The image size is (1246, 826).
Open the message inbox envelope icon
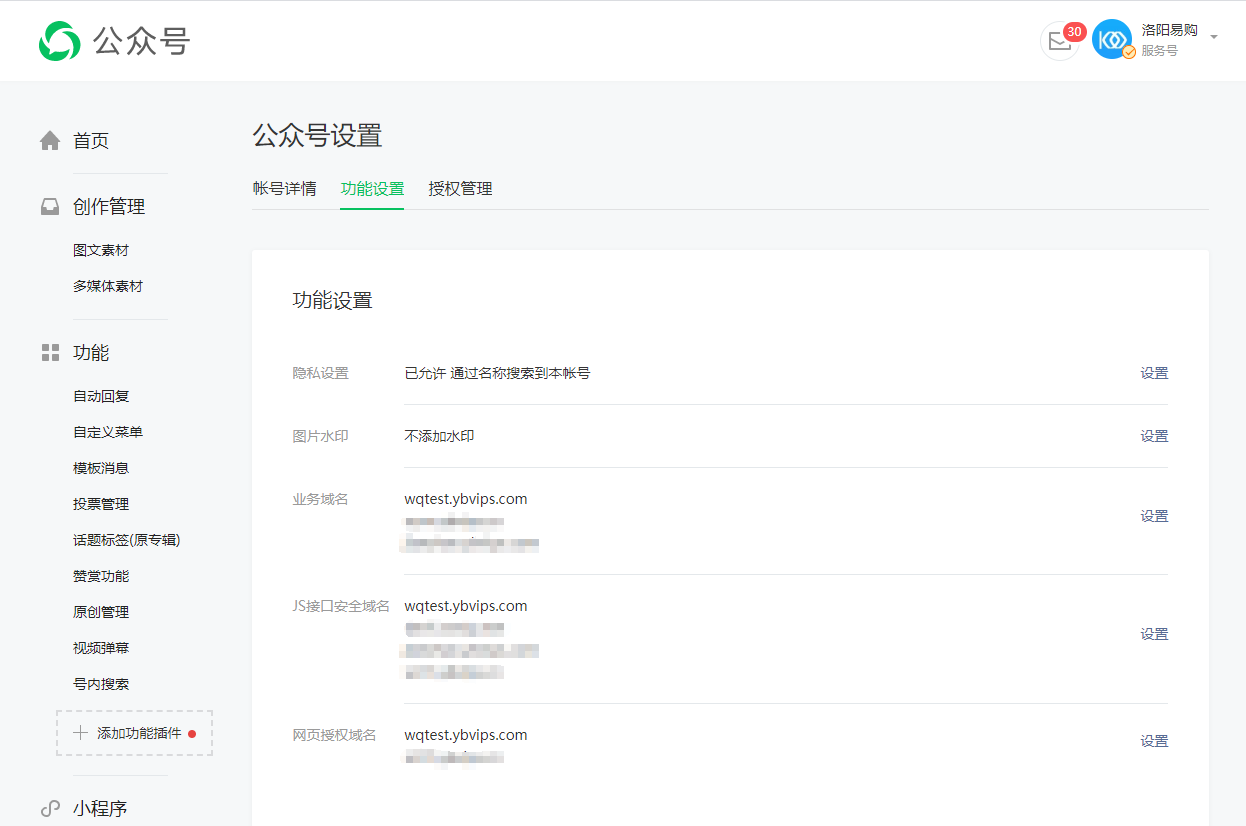(1059, 42)
